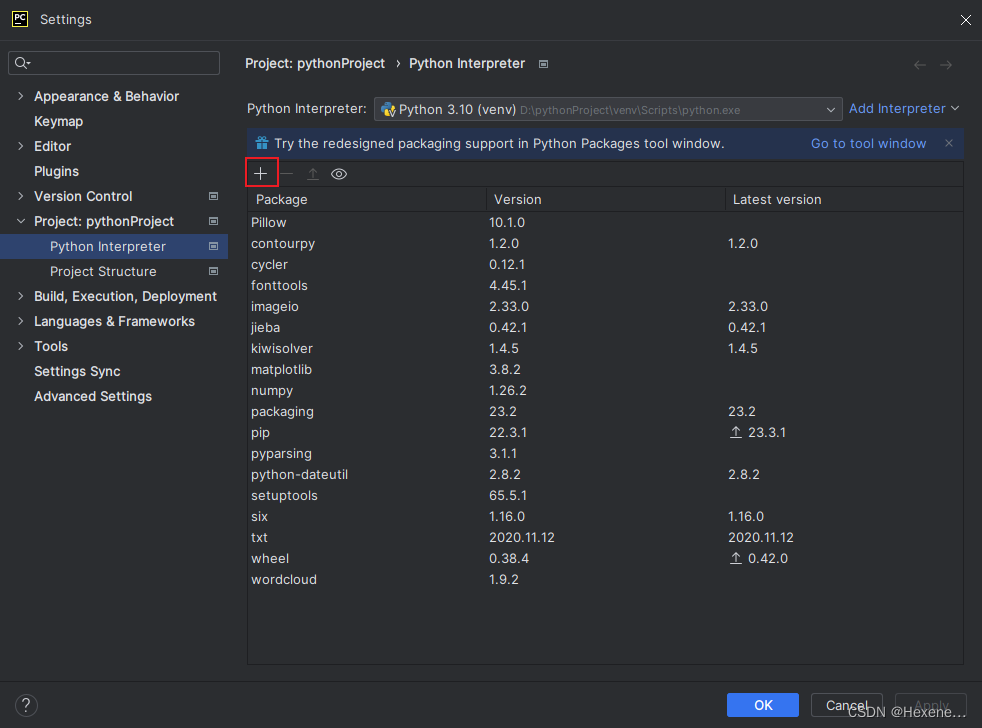Select the six package row
Screen dimensions: 982x728
click(606, 516)
